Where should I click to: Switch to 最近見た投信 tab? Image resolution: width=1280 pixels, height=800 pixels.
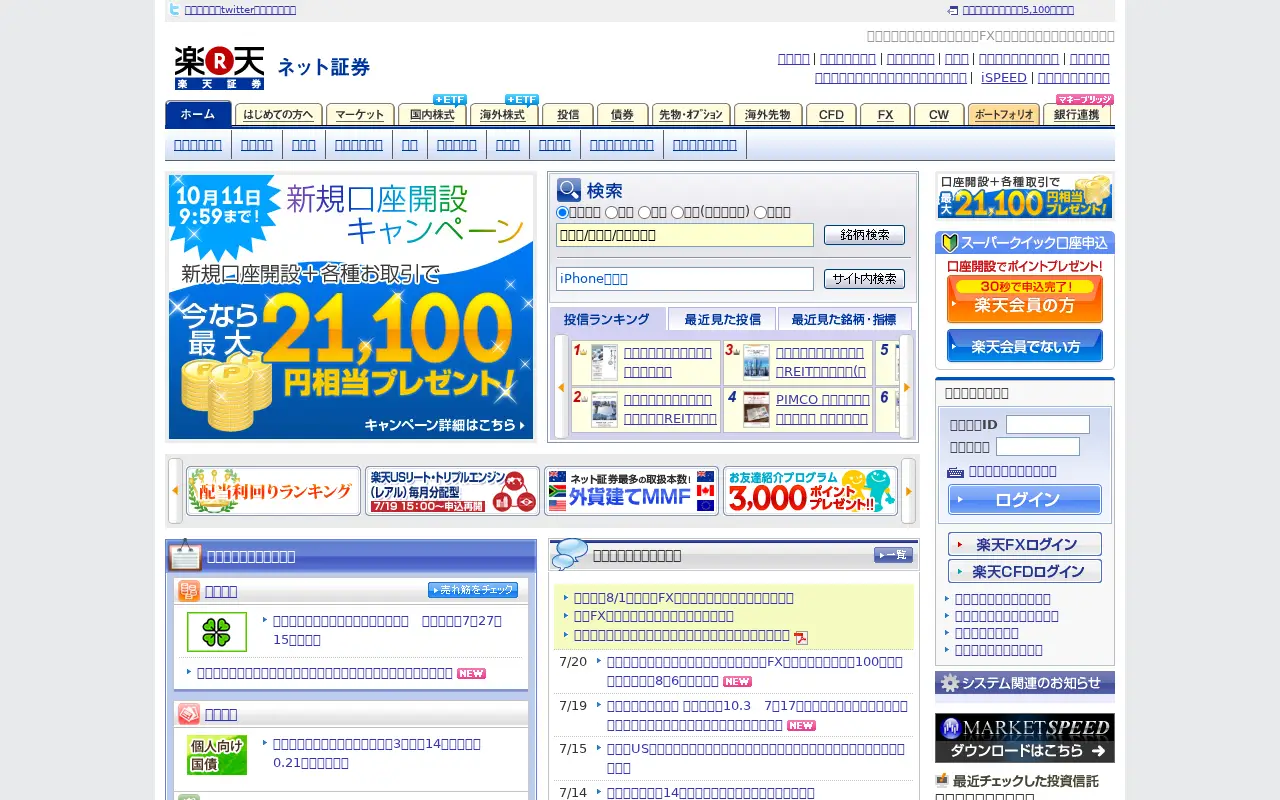click(722, 320)
